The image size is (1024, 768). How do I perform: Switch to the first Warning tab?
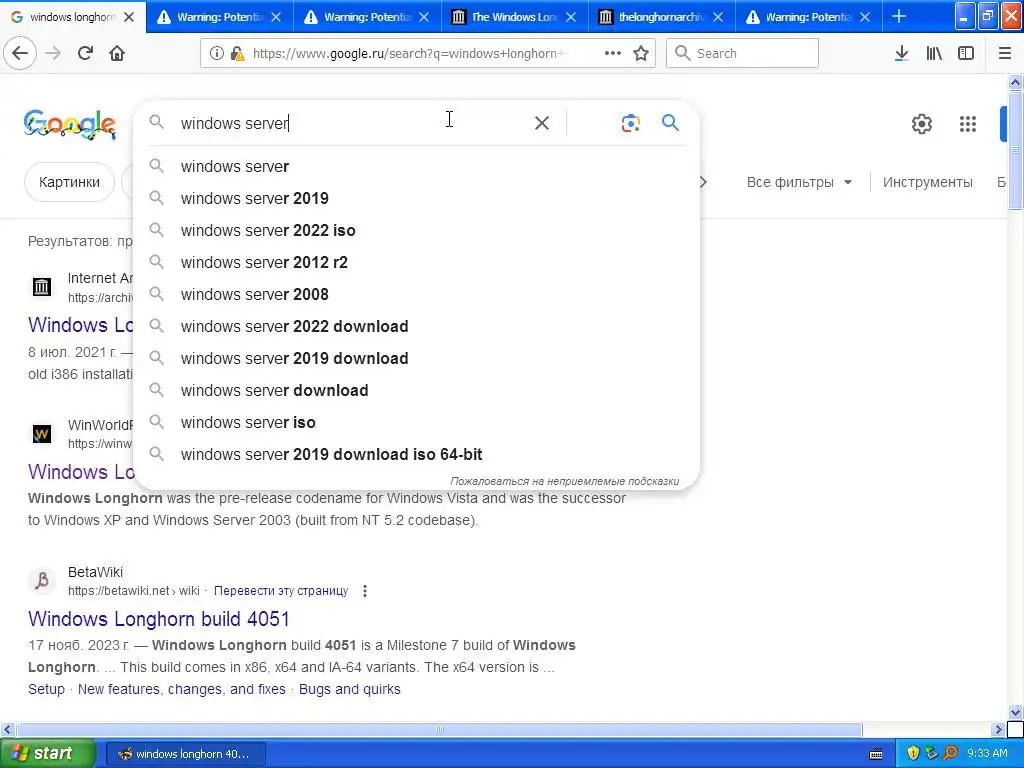219,17
